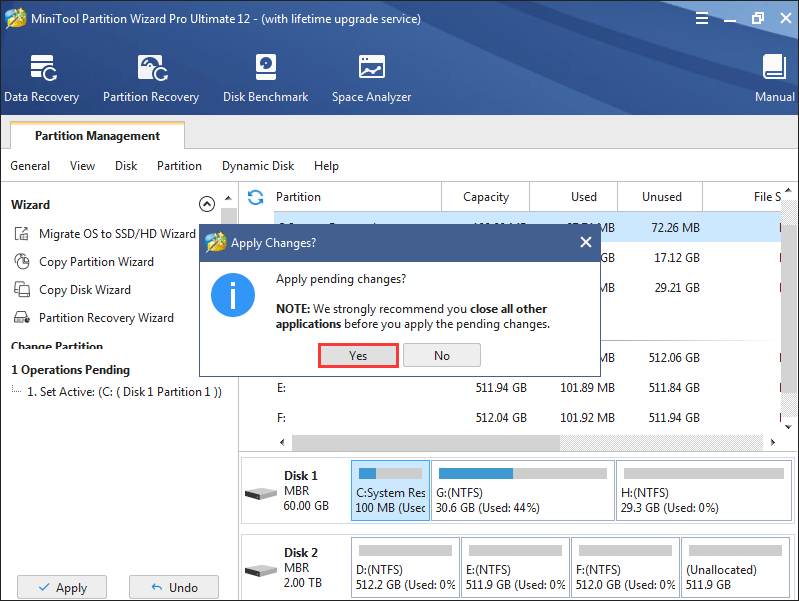Click Copy Partition Wizard icon
The image size is (799, 601).
pyautogui.click(x=21, y=262)
